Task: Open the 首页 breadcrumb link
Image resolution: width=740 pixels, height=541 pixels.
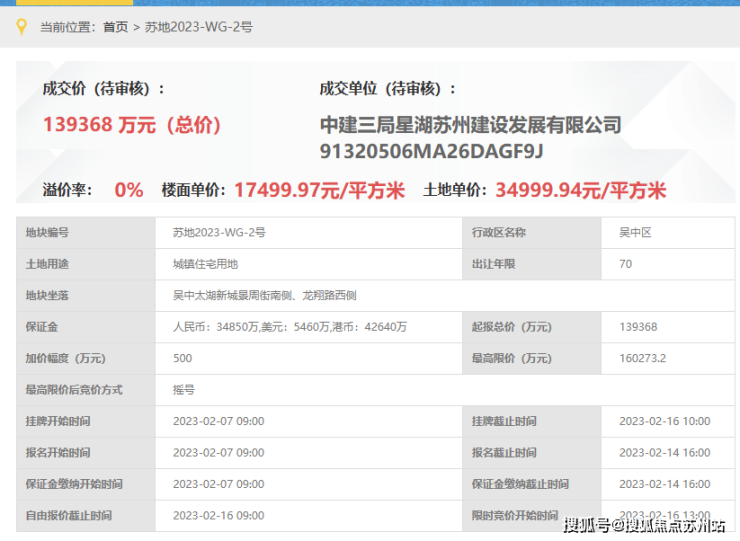Action: (x=116, y=27)
